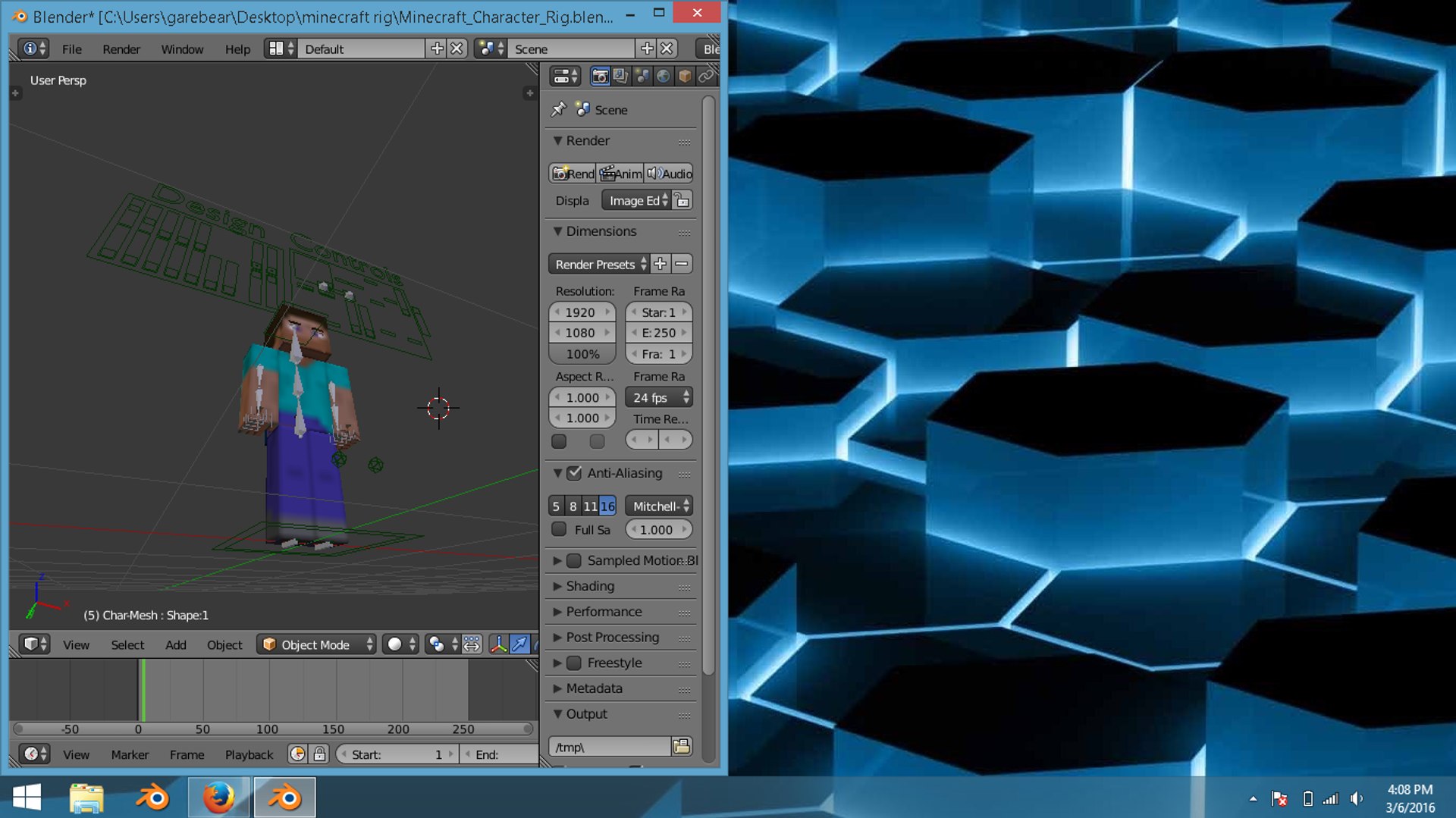Collapse the Output panel
The width and height of the screenshot is (1456, 818).
(557, 714)
